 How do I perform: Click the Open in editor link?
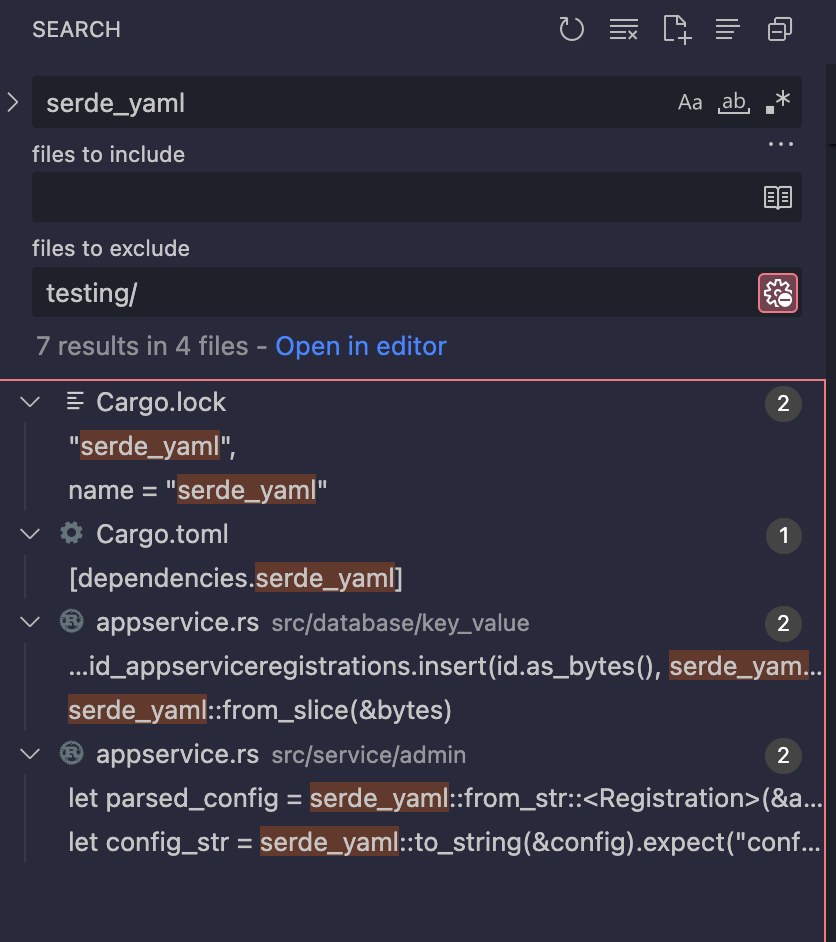(x=361, y=346)
